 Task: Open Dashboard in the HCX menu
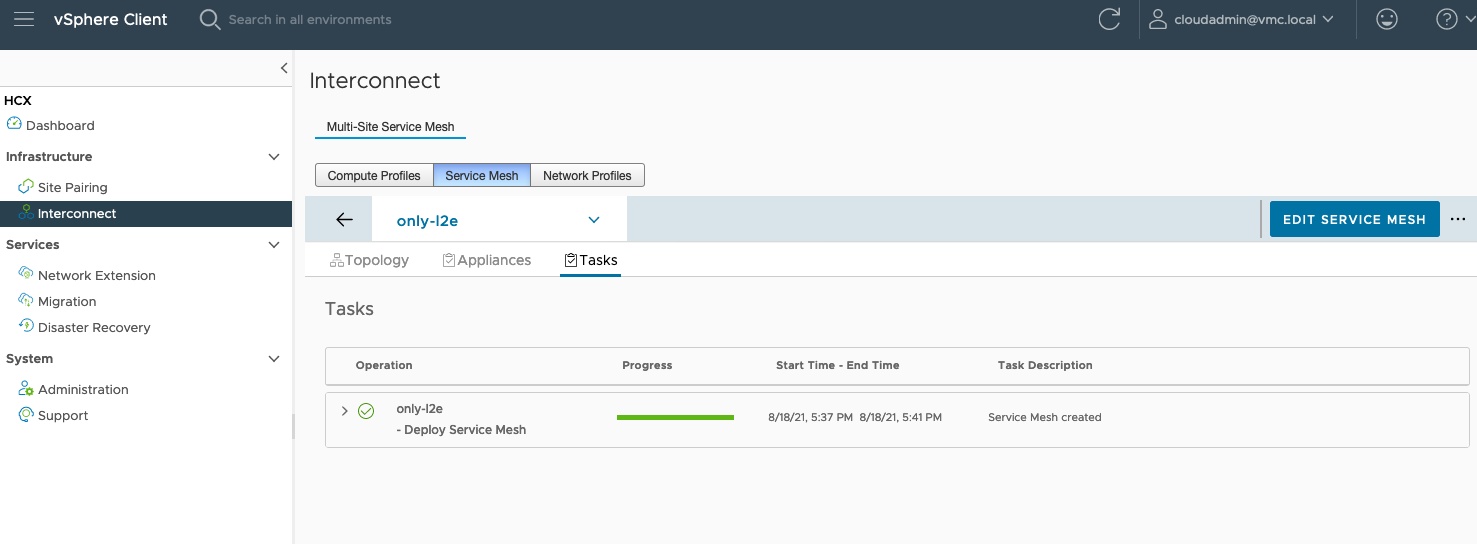(60, 125)
